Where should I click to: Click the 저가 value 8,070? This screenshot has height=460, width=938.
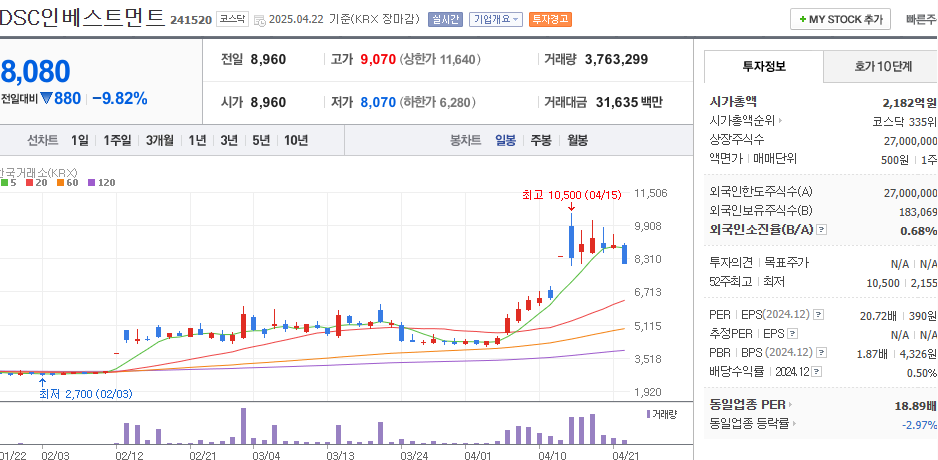pos(378,102)
